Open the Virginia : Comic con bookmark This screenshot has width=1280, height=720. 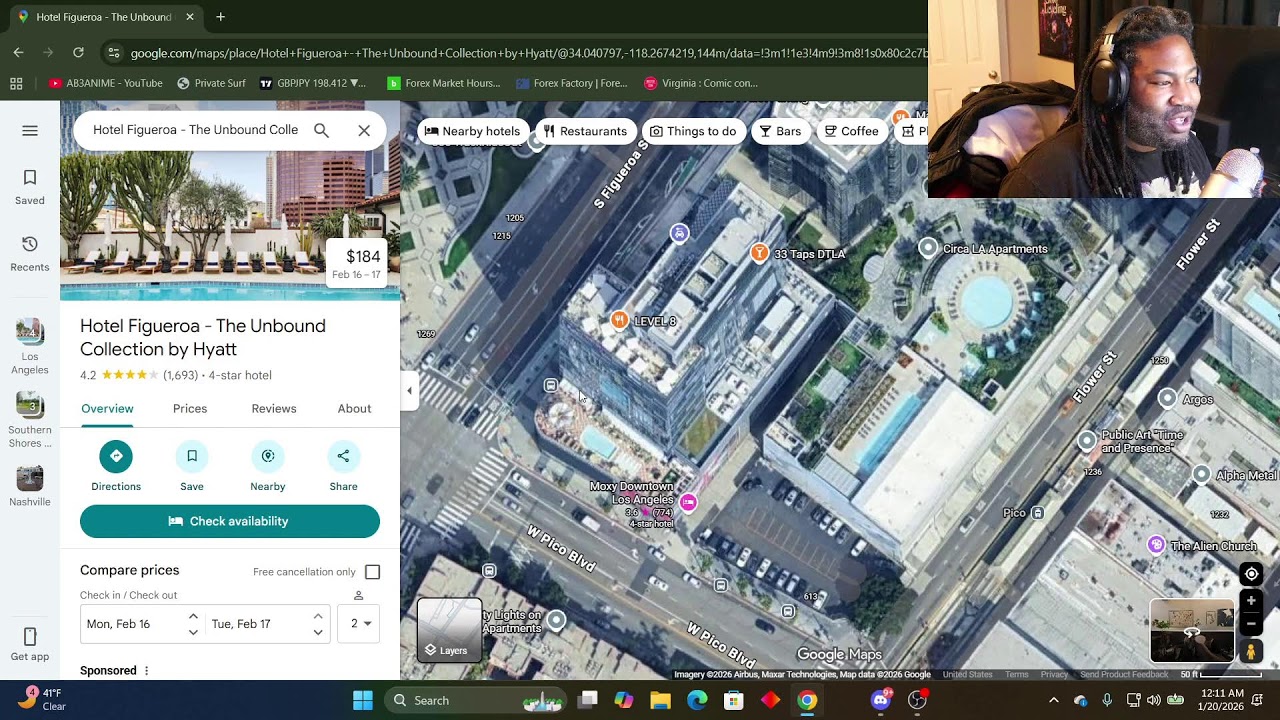click(701, 83)
